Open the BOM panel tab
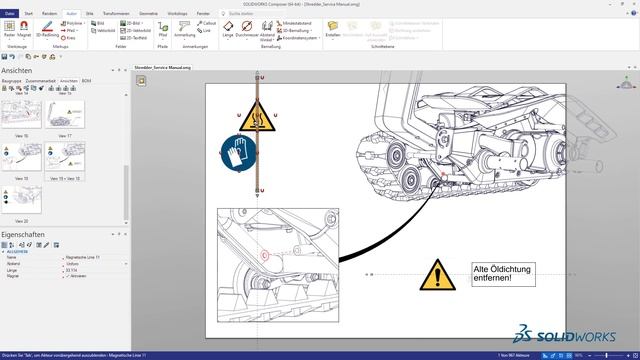The height and width of the screenshot is (360, 640). [86, 81]
